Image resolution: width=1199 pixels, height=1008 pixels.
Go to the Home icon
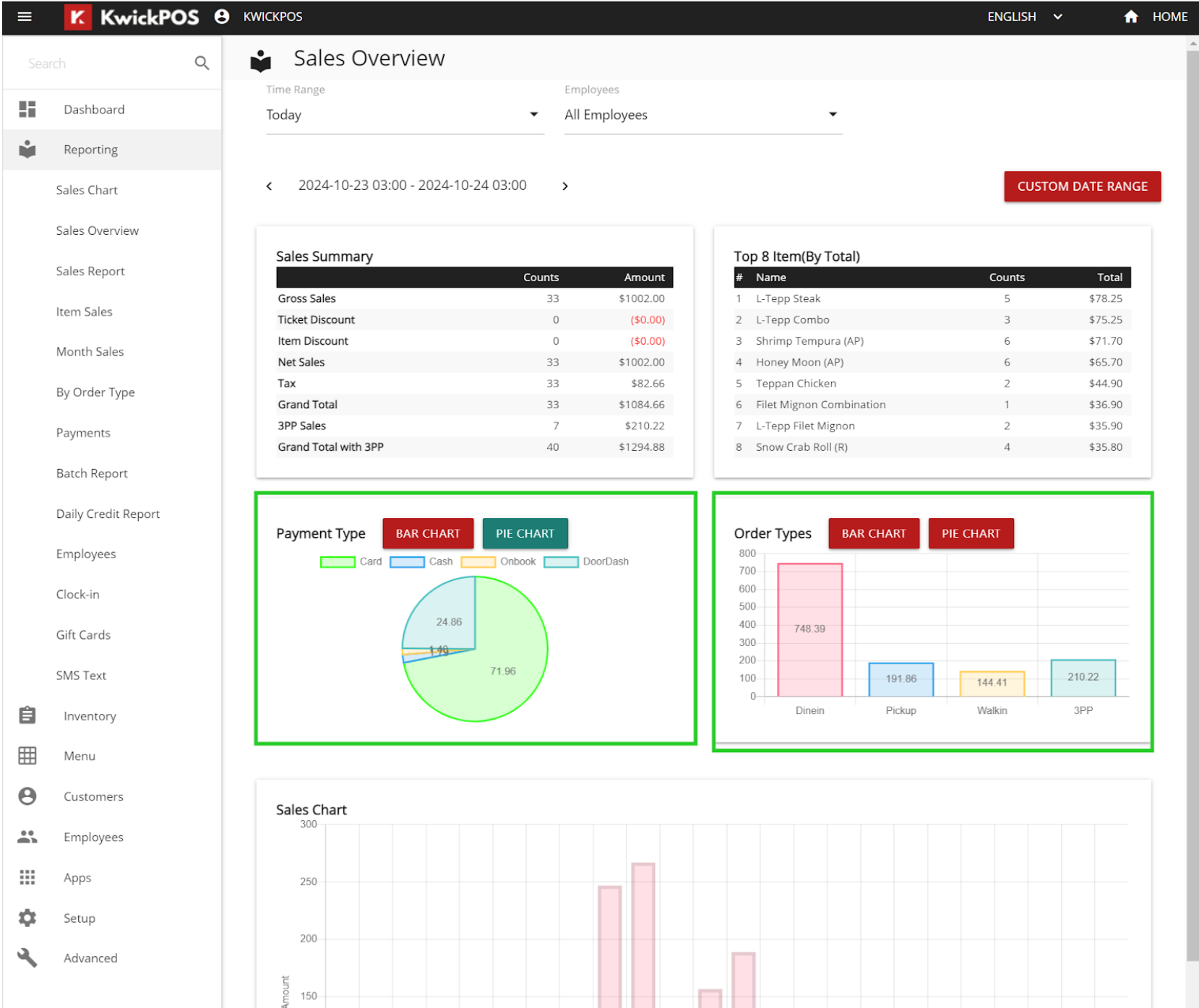(x=1131, y=17)
